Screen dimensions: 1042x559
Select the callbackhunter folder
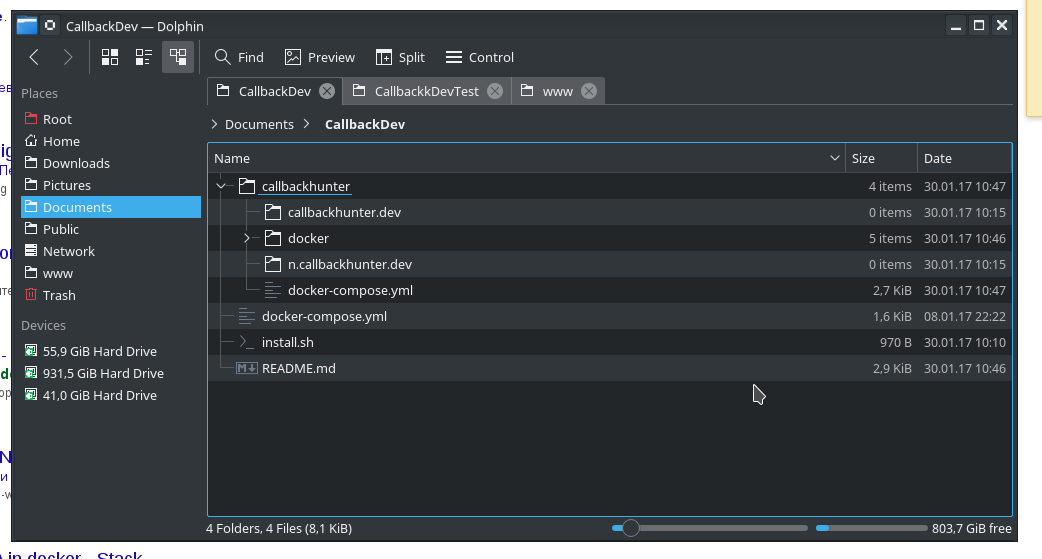(306, 186)
